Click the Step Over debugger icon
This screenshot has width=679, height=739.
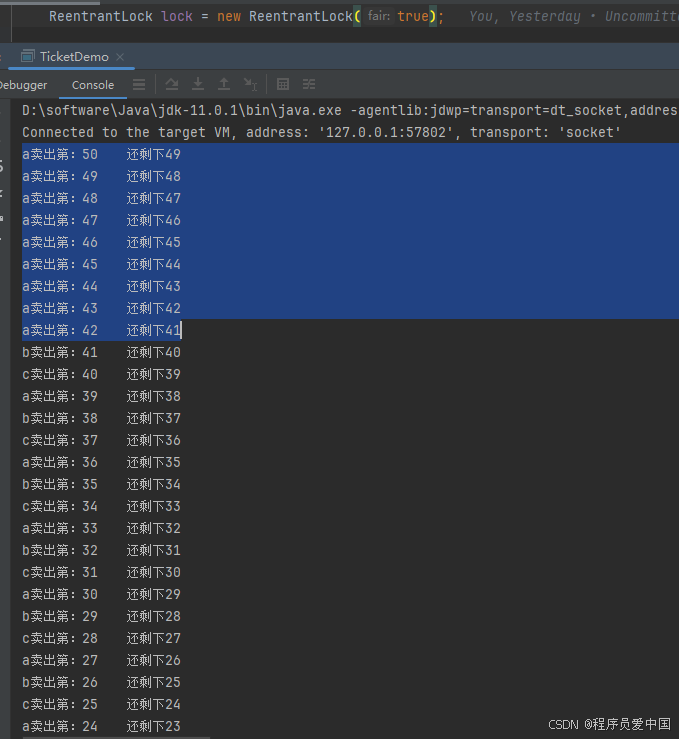click(x=172, y=84)
